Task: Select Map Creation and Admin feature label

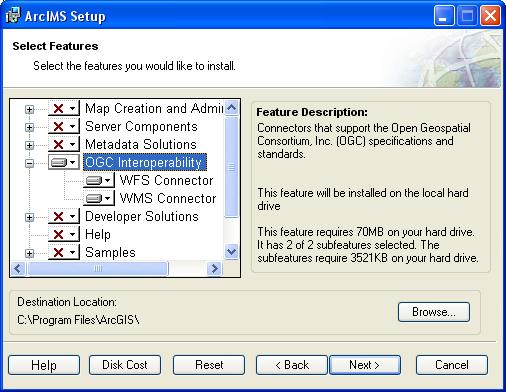Action: (154, 108)
